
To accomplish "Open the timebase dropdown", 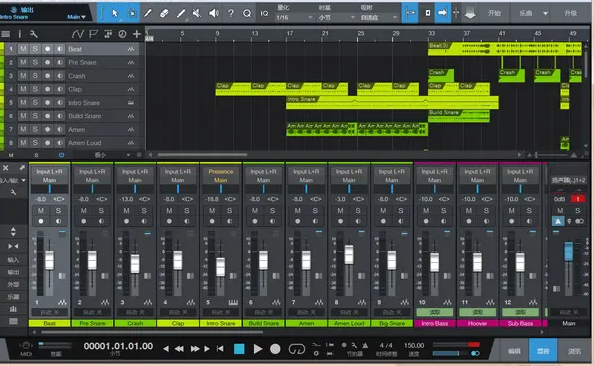I will click(336, 17).
